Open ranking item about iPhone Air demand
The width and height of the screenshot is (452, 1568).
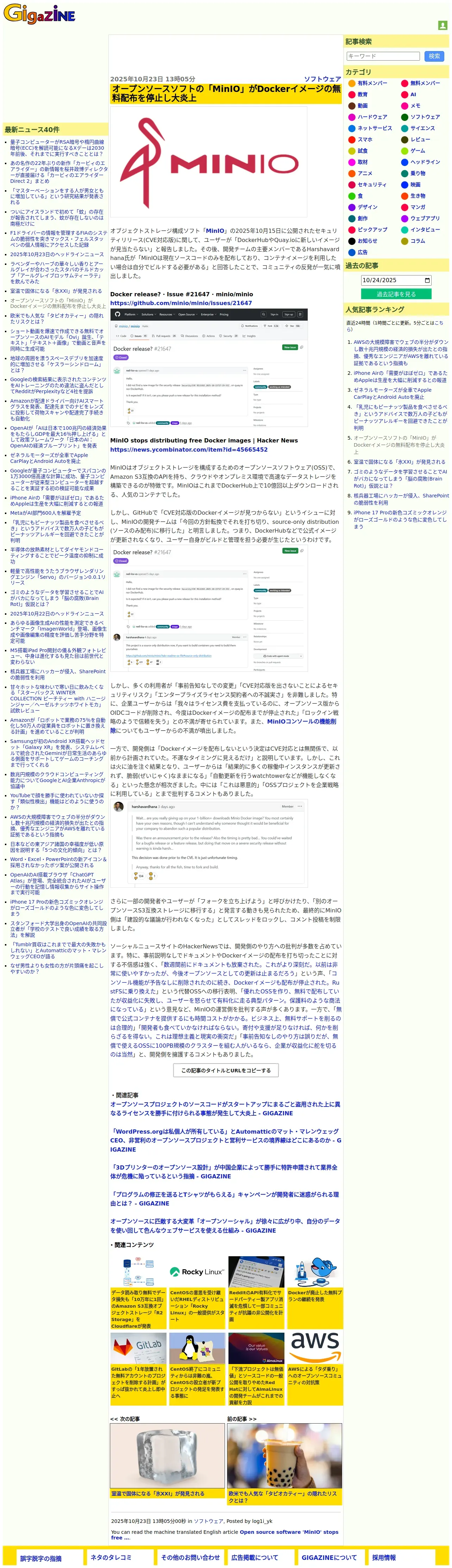tap(400, 377)
